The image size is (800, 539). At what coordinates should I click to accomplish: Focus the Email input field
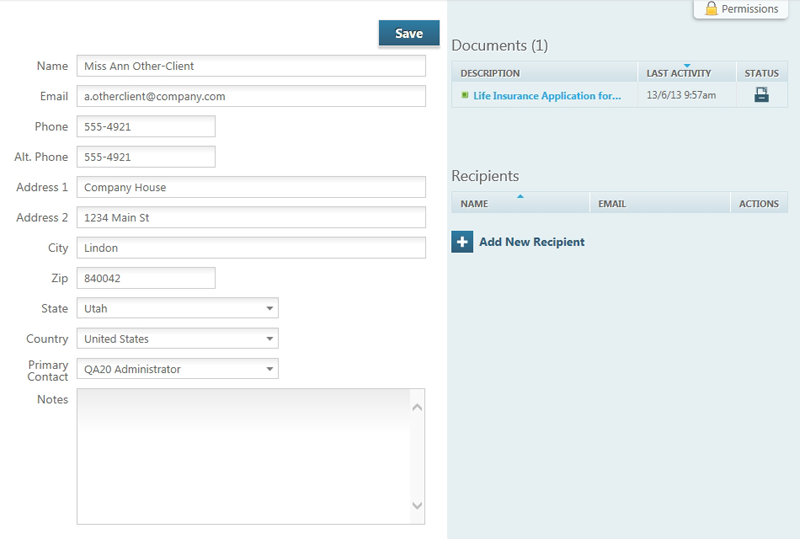pyautogui.click(x=250, y=96)
